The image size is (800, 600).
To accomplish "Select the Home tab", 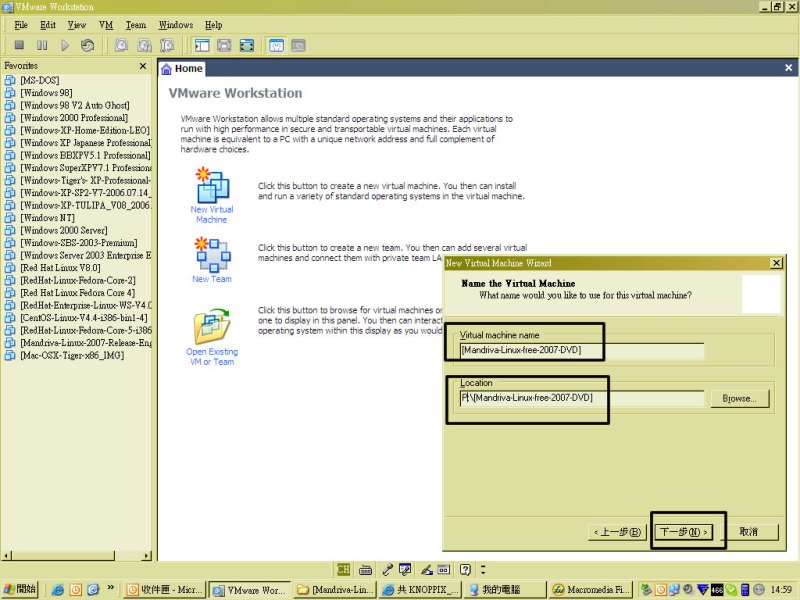I will (183, 69).
